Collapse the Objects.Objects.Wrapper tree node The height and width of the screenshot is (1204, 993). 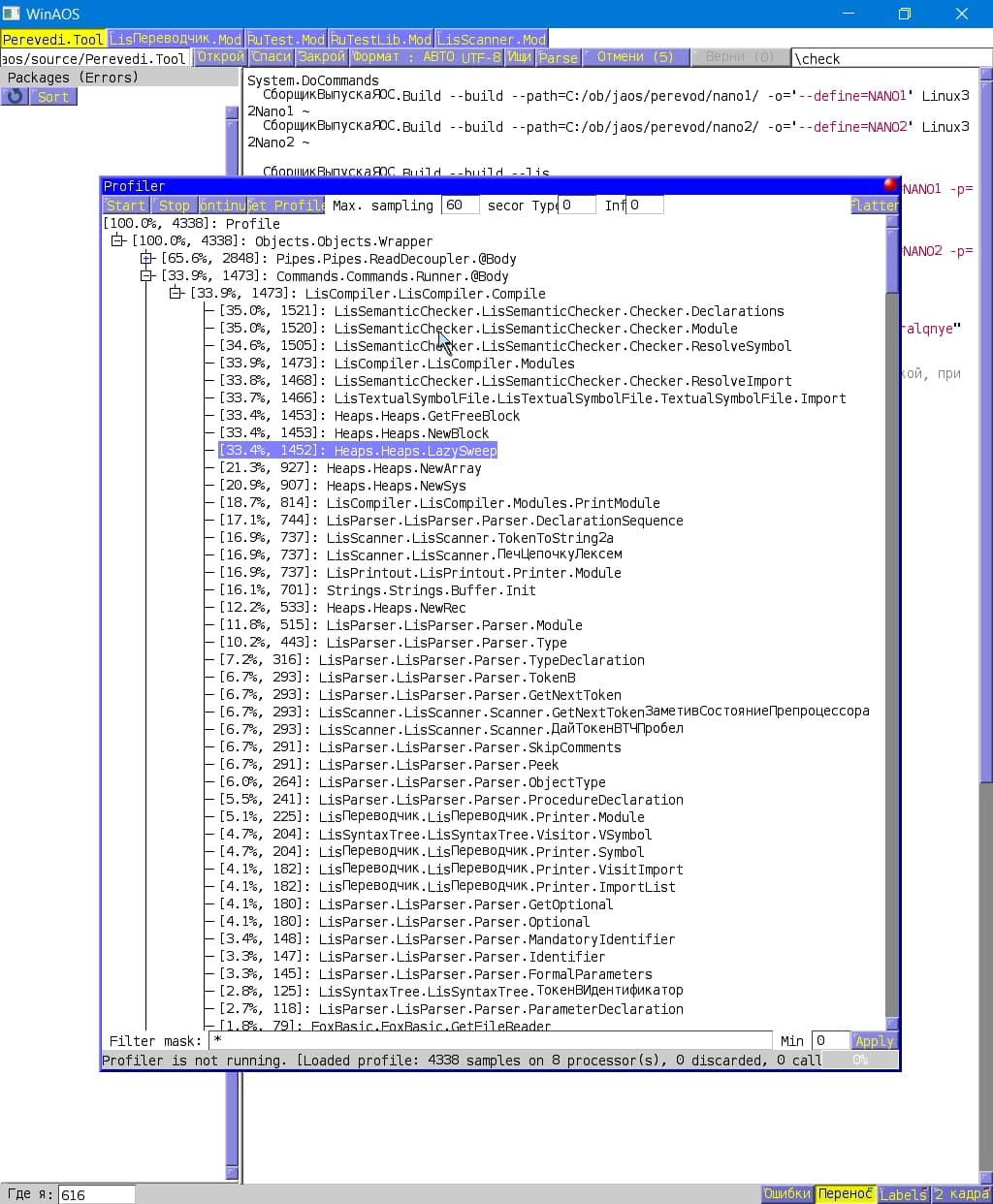click(118, 241)
